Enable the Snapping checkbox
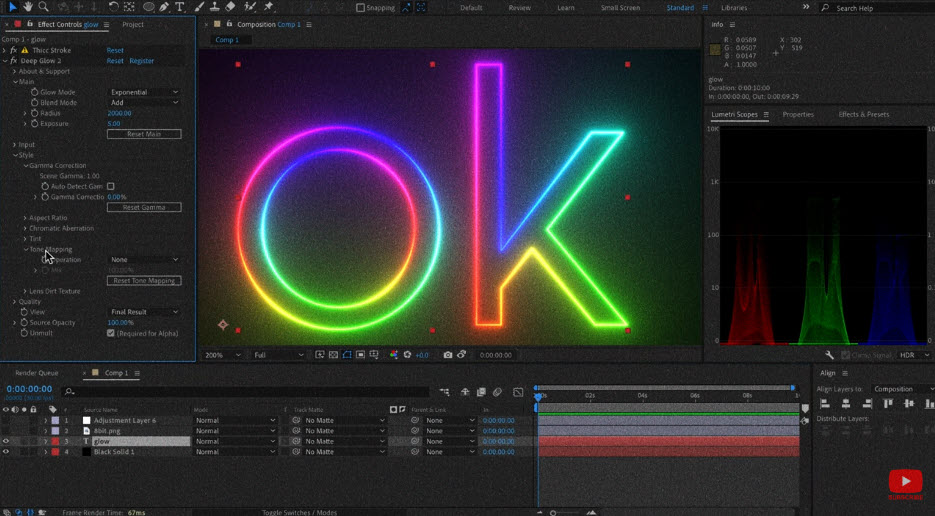Viewport: 935px width, 516px height. point(361,8)
